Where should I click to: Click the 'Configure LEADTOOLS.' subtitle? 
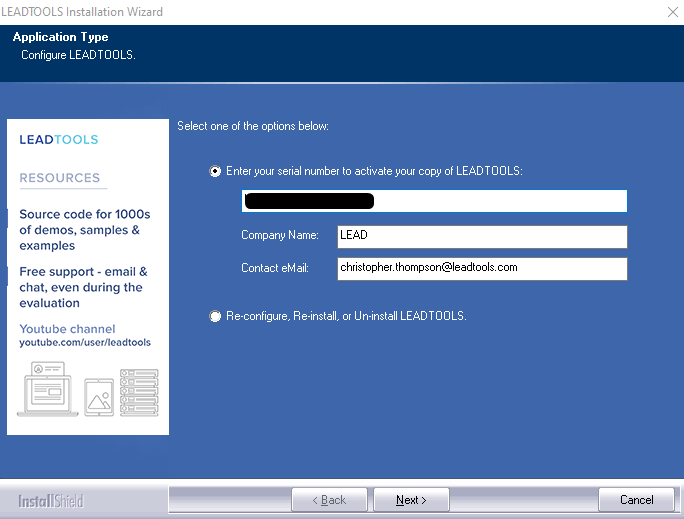point(79,55)
